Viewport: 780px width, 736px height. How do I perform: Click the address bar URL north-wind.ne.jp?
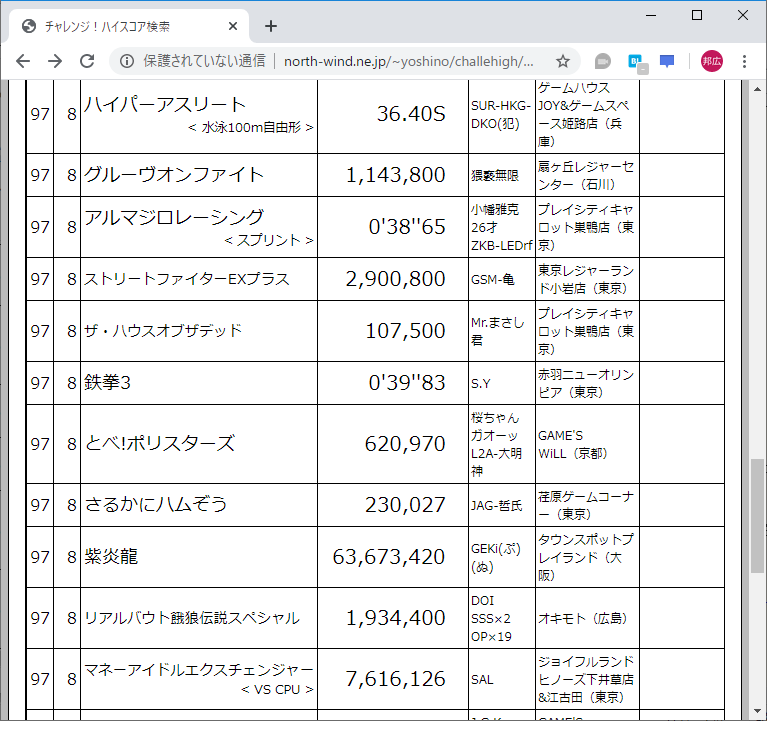[x=408, y=62]
